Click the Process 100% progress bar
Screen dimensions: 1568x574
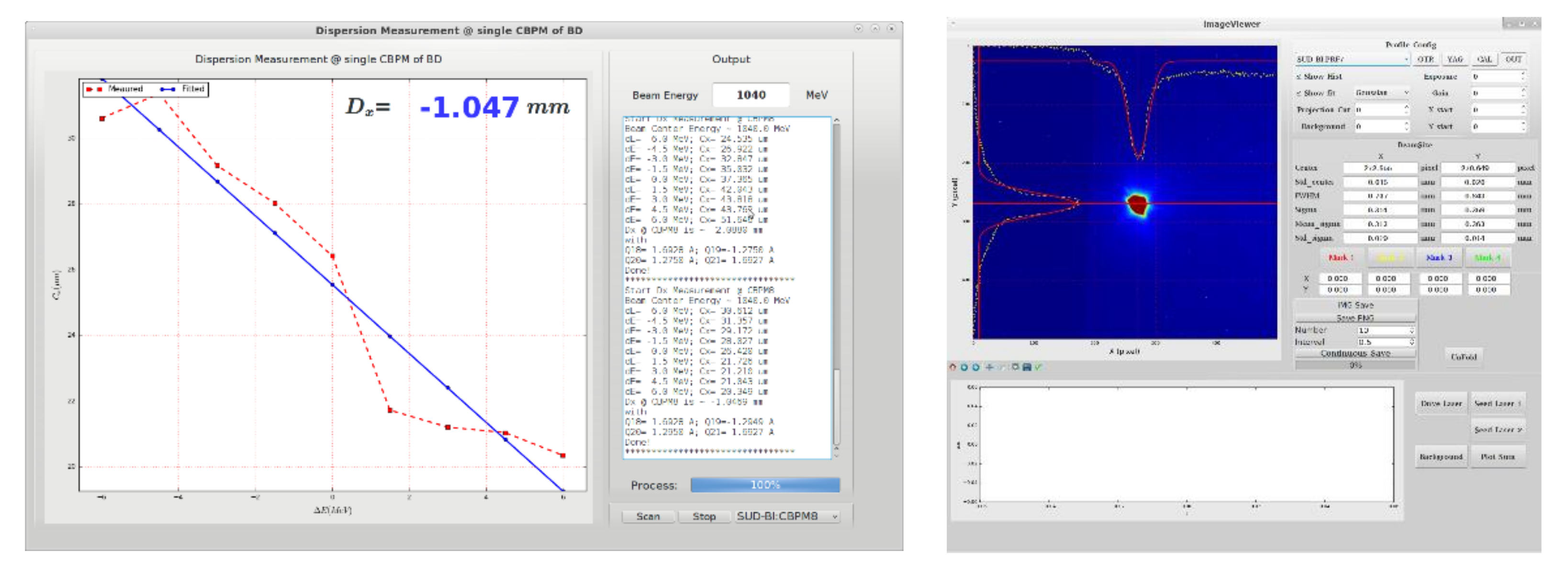click(765, 485)
